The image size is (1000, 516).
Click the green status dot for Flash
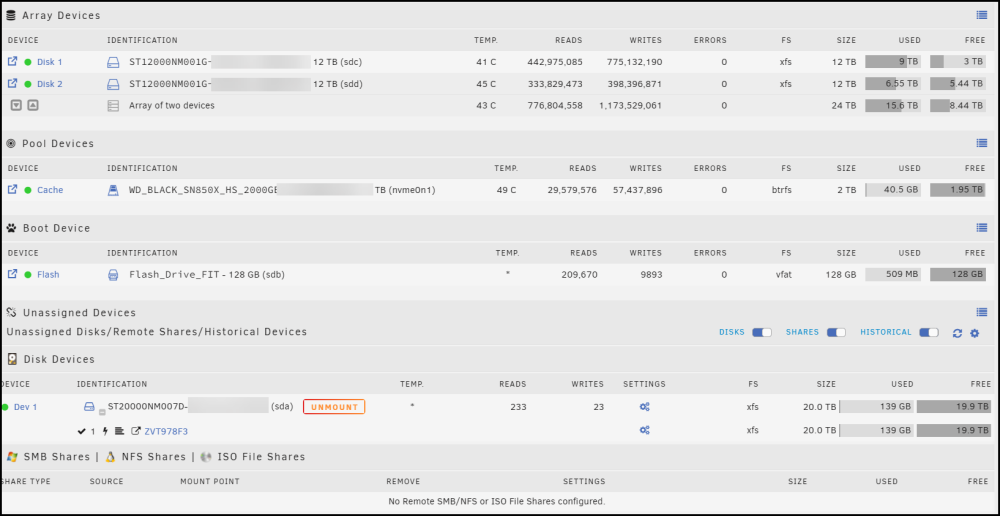27,275
